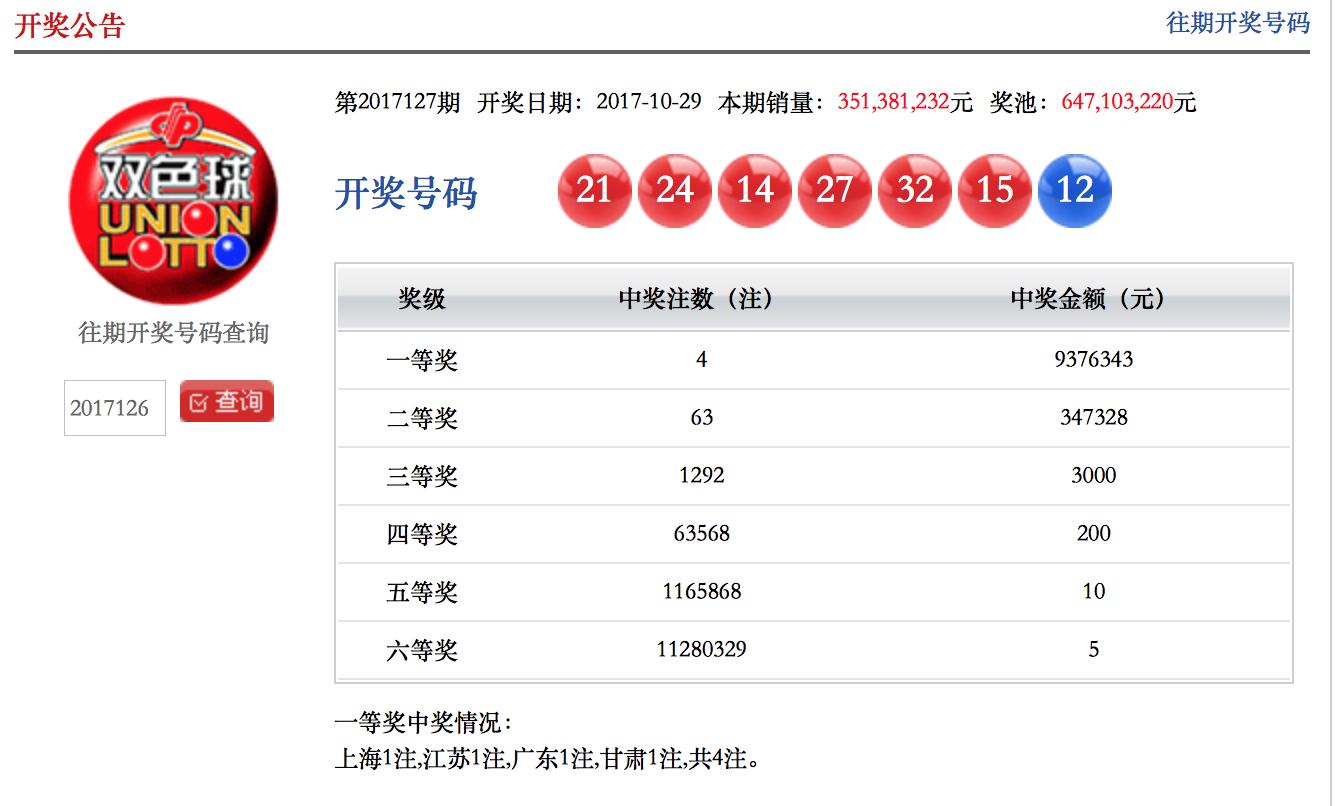The image size is (1340, 806).
Task: Click the red 查询 button
Action: point(227,402)
